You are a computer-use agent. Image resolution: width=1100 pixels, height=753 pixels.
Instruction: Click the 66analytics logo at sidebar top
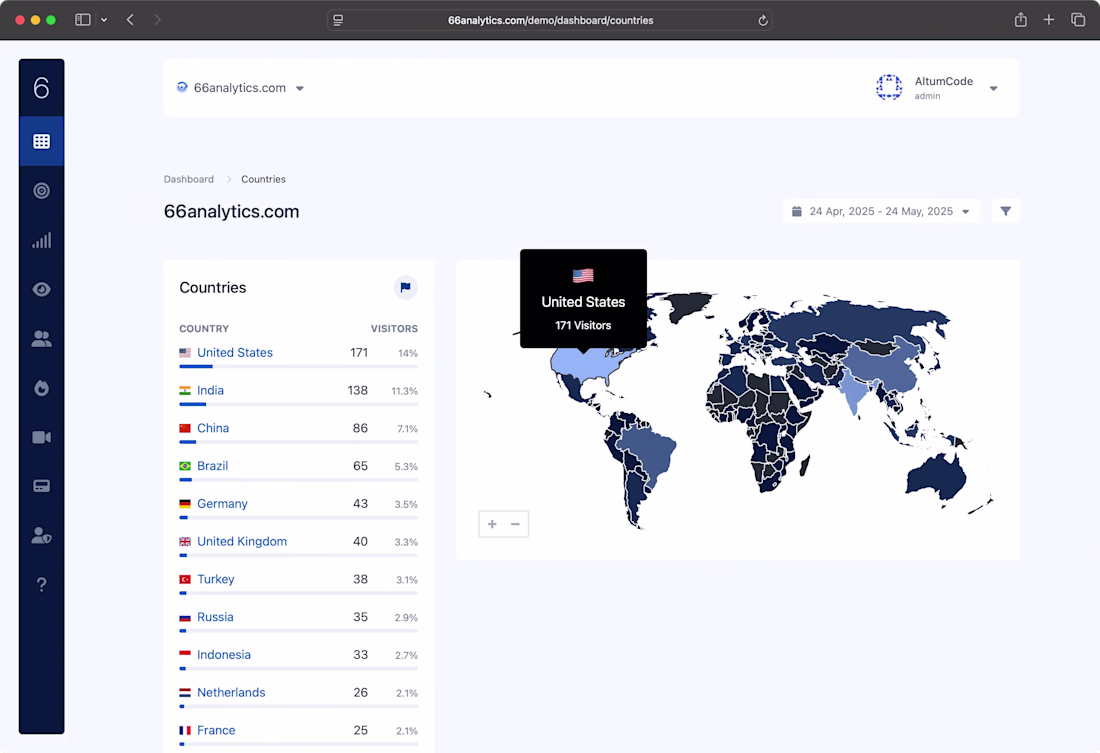(x=41, y=88)
